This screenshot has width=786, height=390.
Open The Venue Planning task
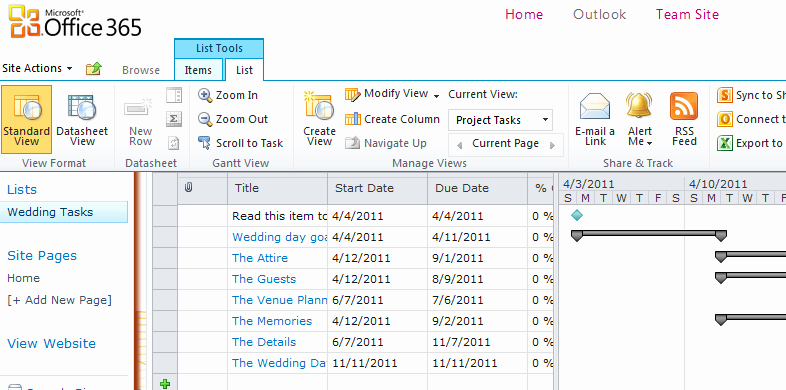pos(279,300)
